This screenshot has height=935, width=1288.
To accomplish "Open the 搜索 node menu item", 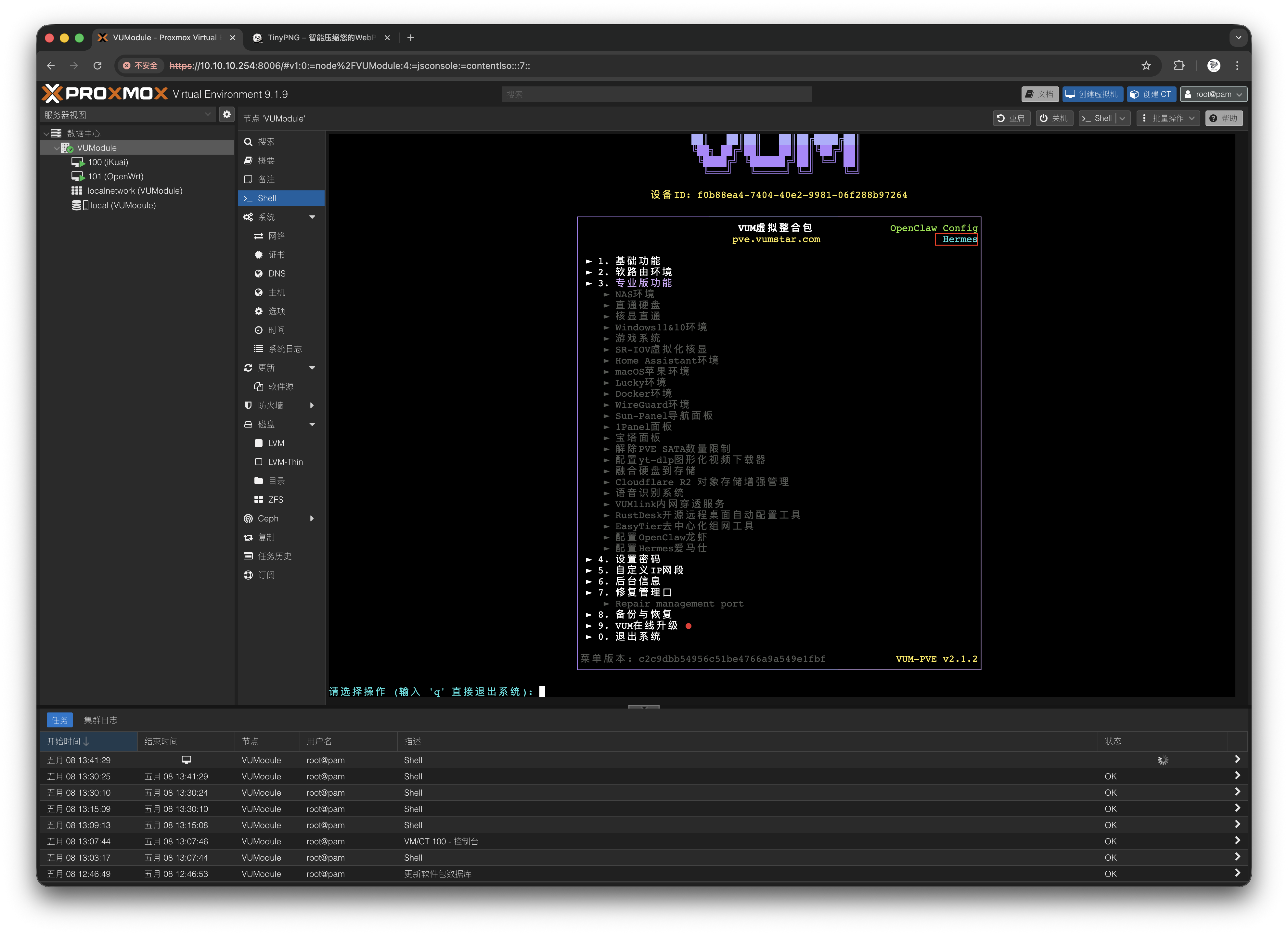I will pos(280,141).
